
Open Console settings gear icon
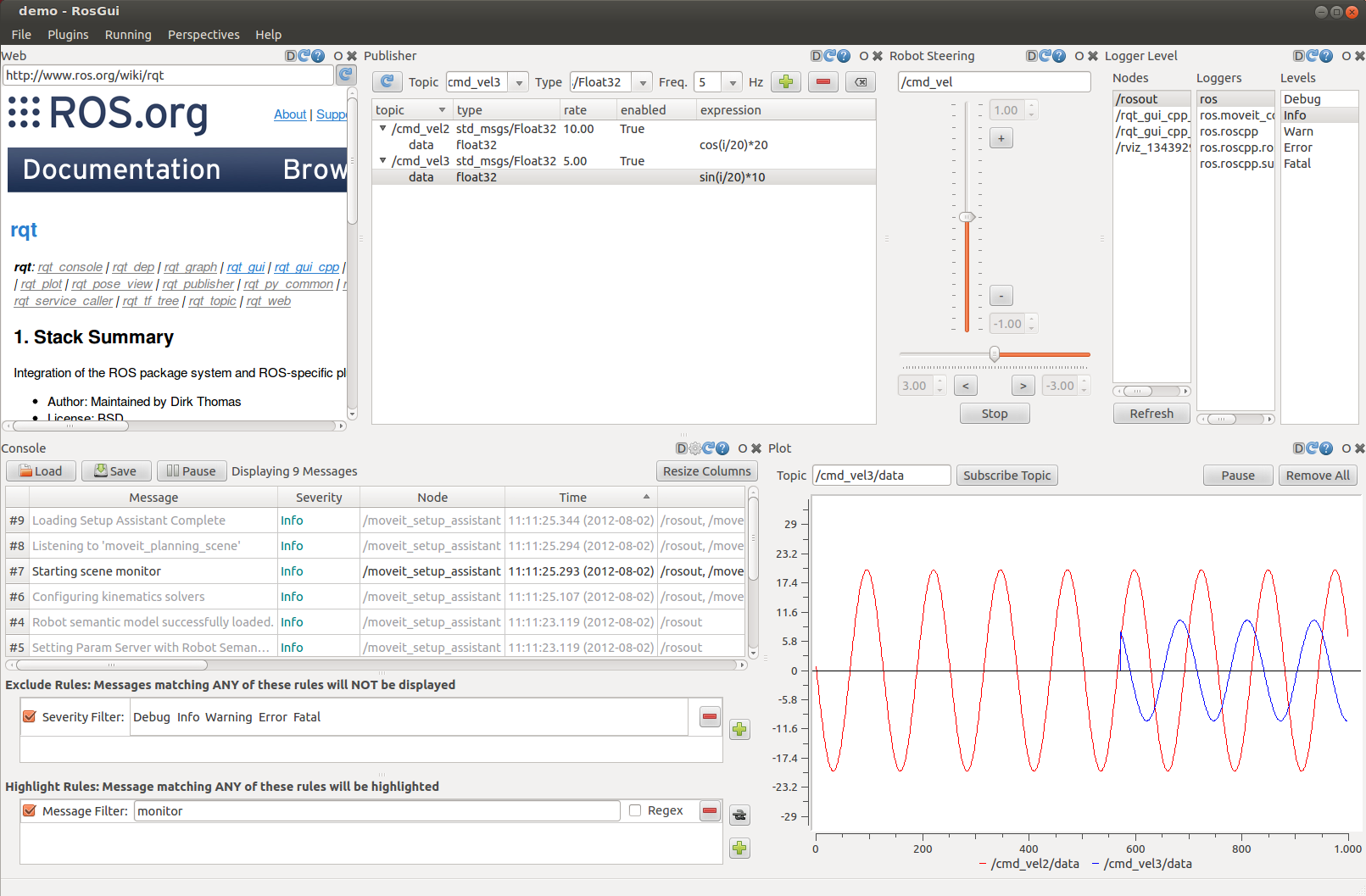coord(695,448)
